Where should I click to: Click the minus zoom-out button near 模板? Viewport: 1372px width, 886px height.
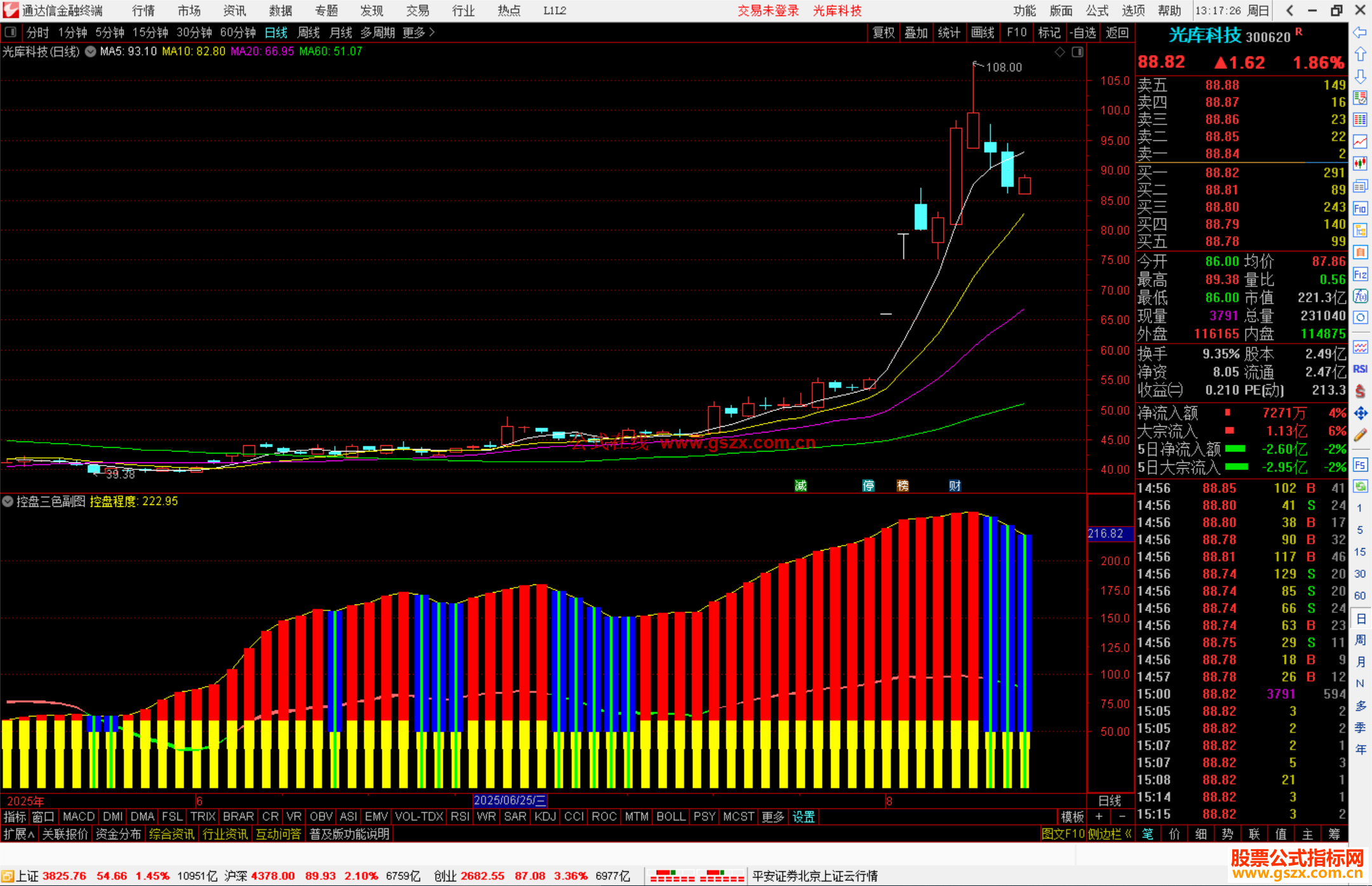[1122, 817]
